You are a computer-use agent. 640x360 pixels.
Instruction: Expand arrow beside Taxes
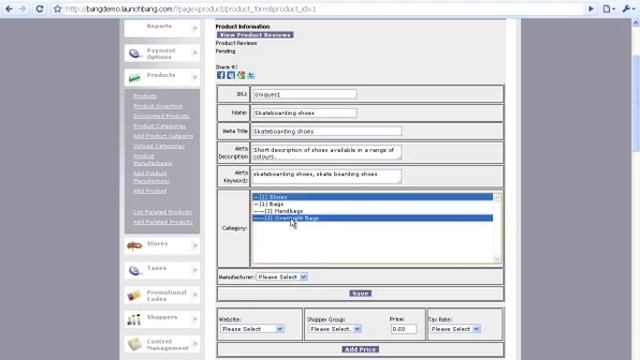195,270
